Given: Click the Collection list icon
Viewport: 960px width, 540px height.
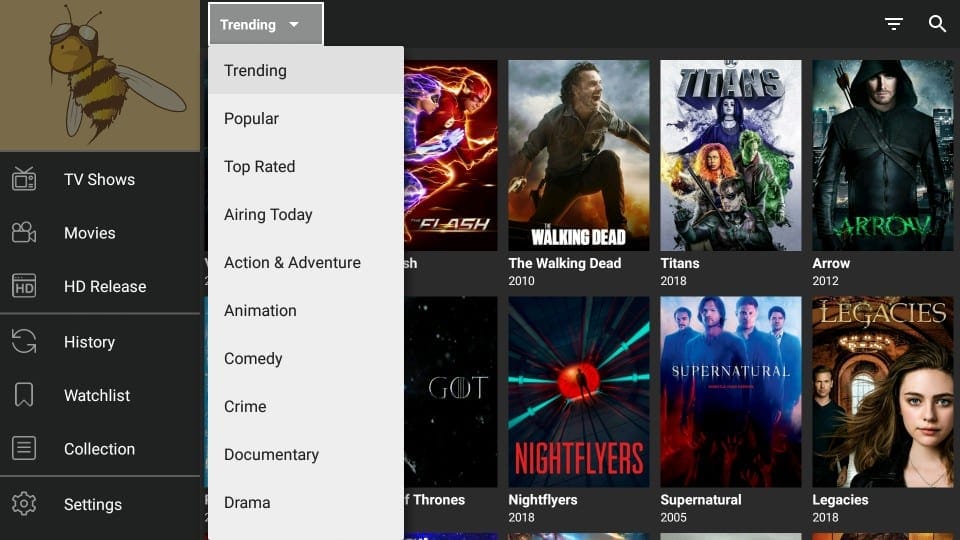Looking at the screenshot, I should tap(24, 448).
